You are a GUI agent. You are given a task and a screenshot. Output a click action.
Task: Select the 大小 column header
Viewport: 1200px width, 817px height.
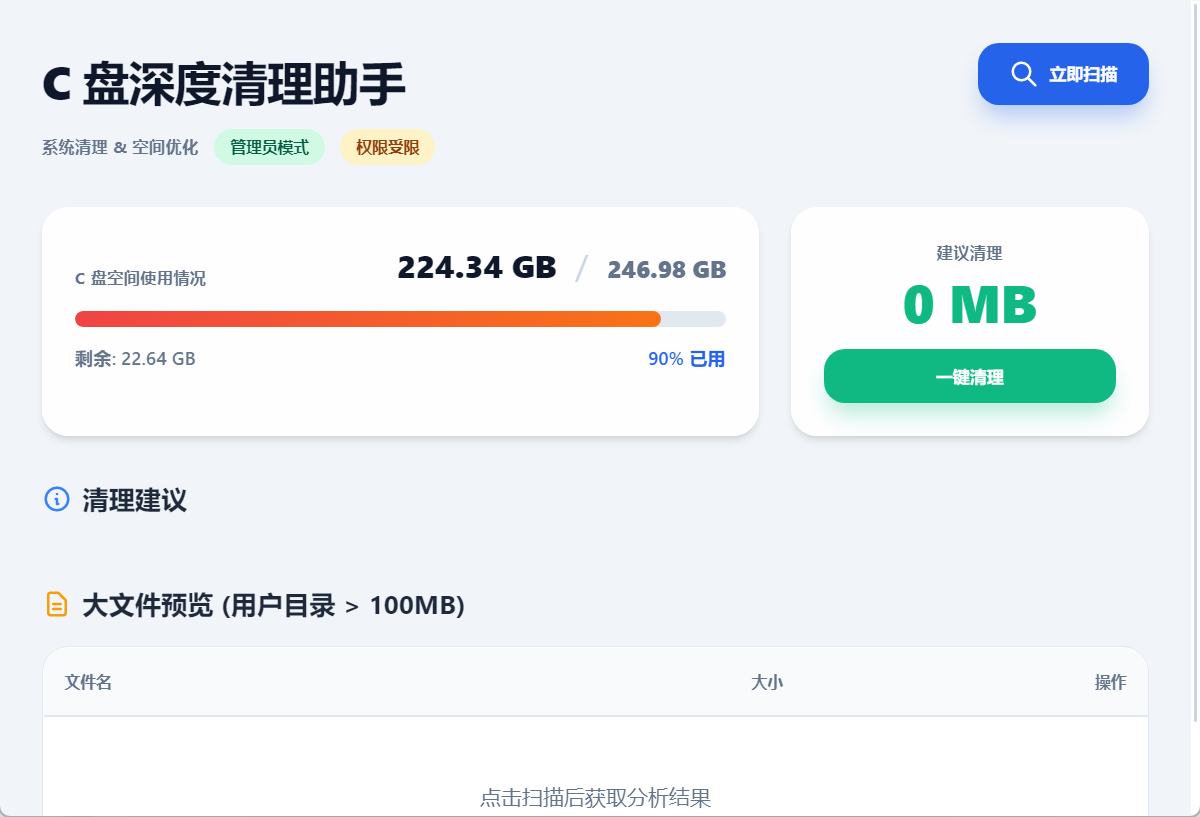pos(767,682)
